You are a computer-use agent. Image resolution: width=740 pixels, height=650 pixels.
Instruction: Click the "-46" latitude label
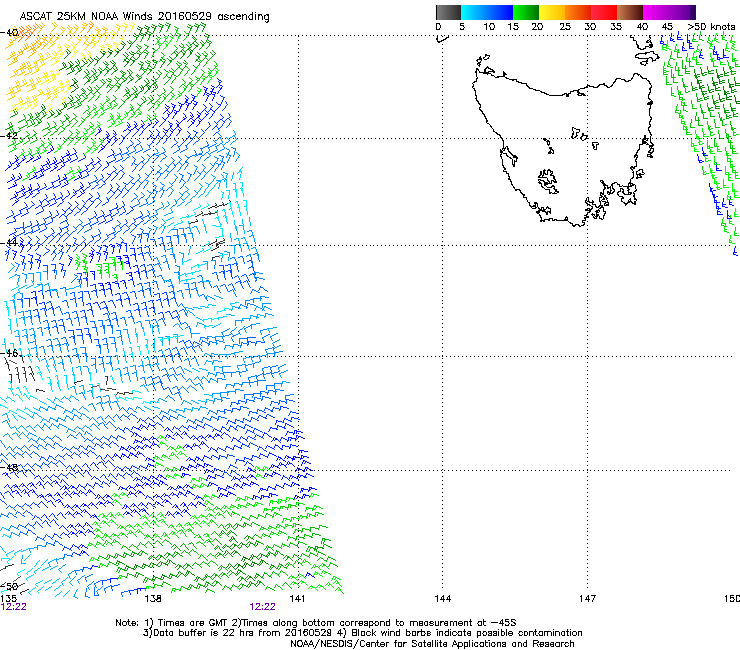[9, 353]
